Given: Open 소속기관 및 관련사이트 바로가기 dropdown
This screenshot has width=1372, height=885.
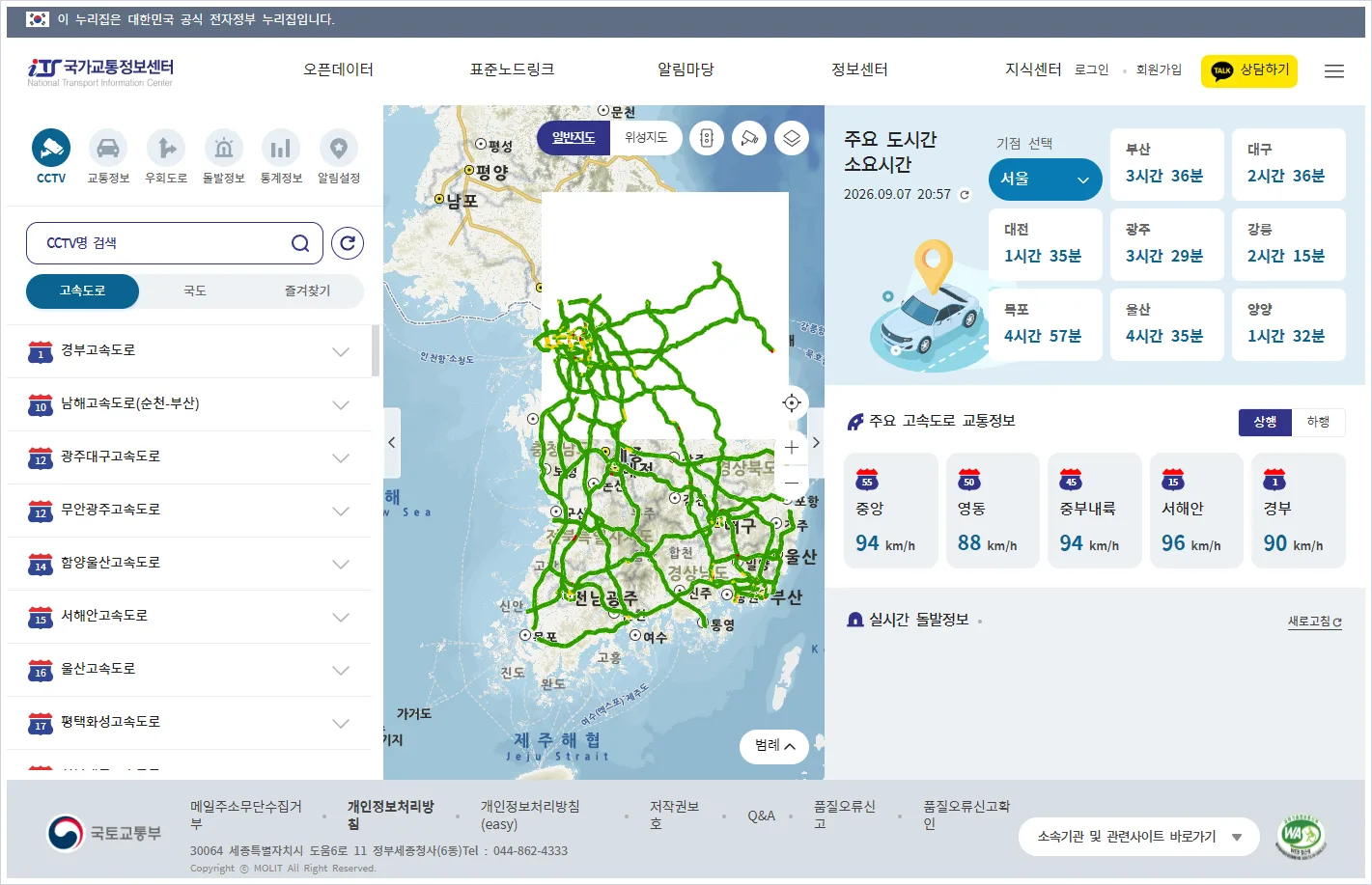Looking at the screenshot, I should pos(1139,837).
